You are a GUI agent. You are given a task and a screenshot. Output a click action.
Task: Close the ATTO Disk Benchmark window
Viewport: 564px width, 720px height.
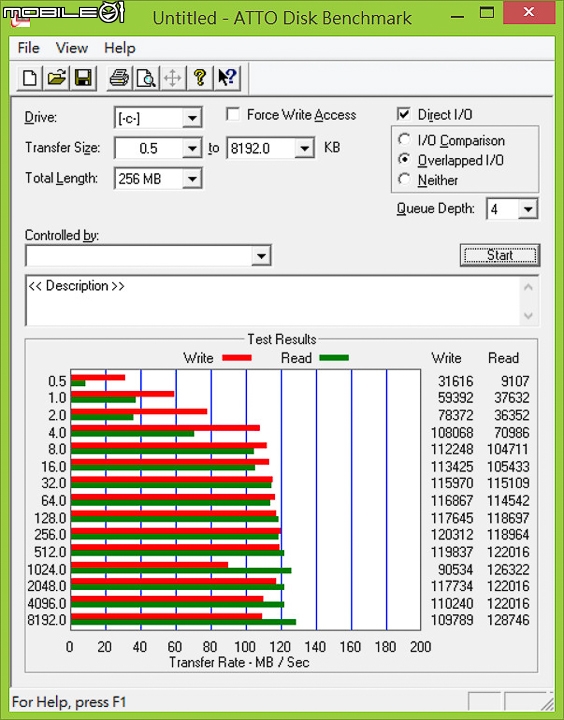[529, 12]
